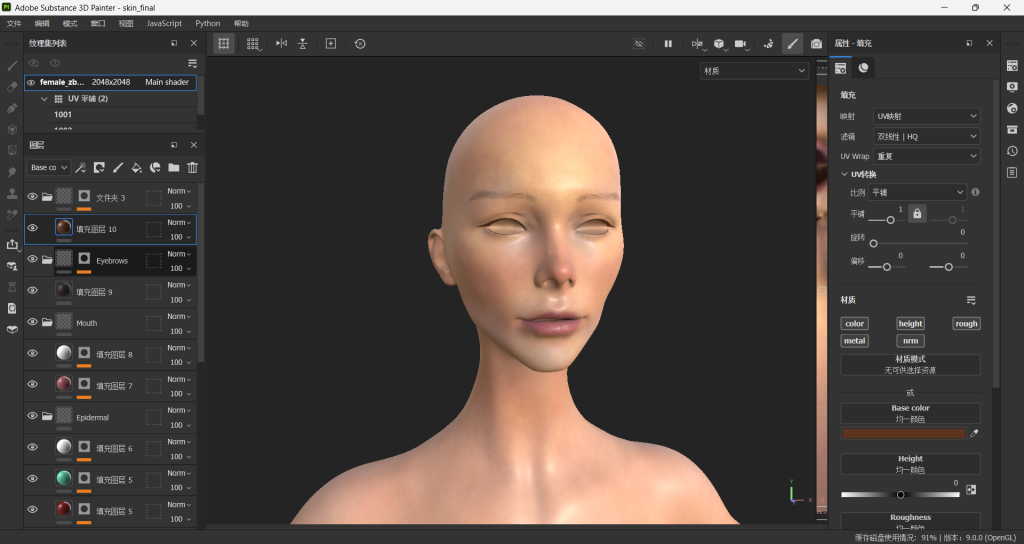
Task: Toggle the metal channel button
Action: pyautogui.click(x=854, y=341)
